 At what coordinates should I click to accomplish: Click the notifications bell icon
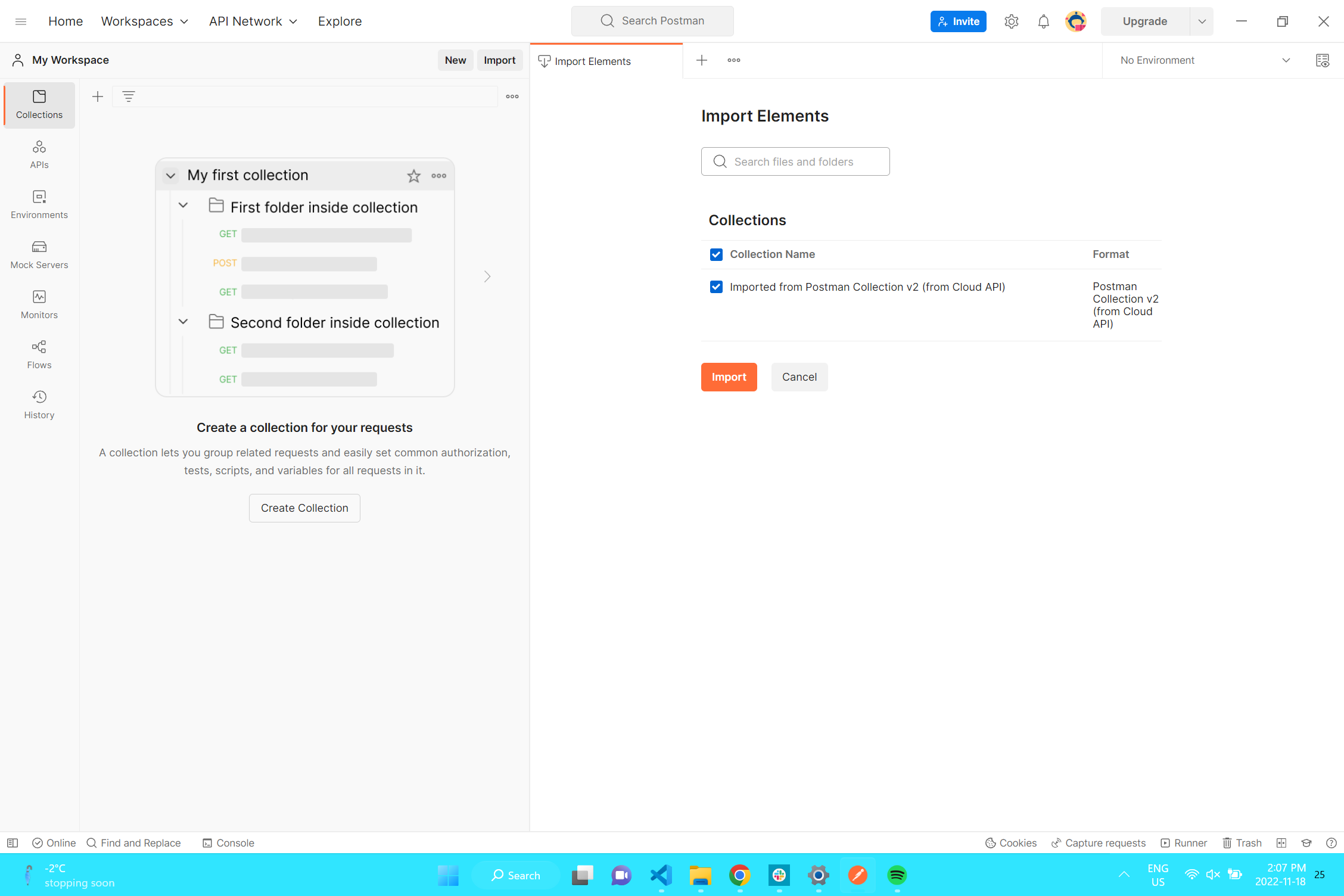[1043, 21]
